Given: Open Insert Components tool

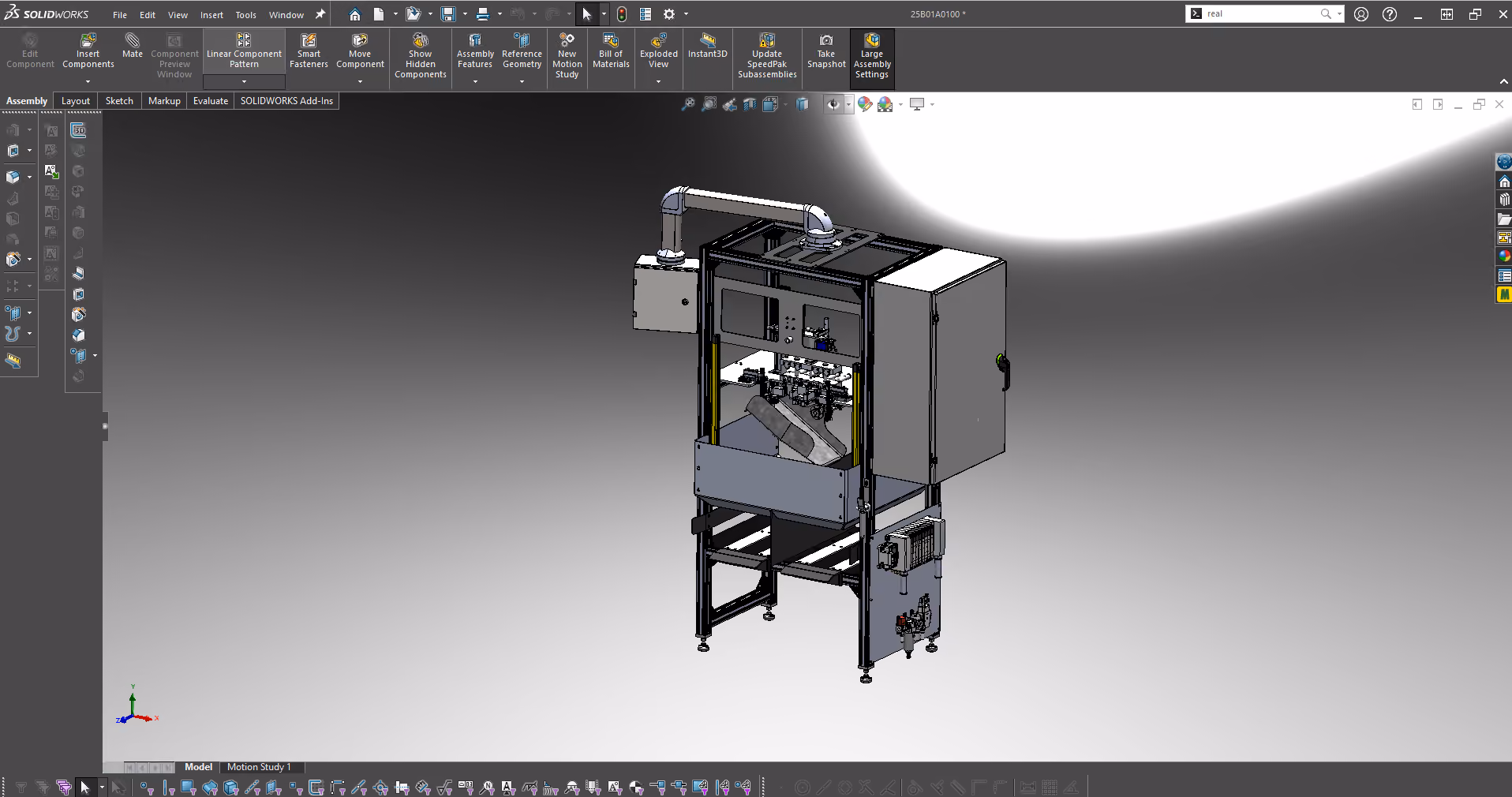Looking at the screenshot, I should pyautogui.click(x=88, y=51).
